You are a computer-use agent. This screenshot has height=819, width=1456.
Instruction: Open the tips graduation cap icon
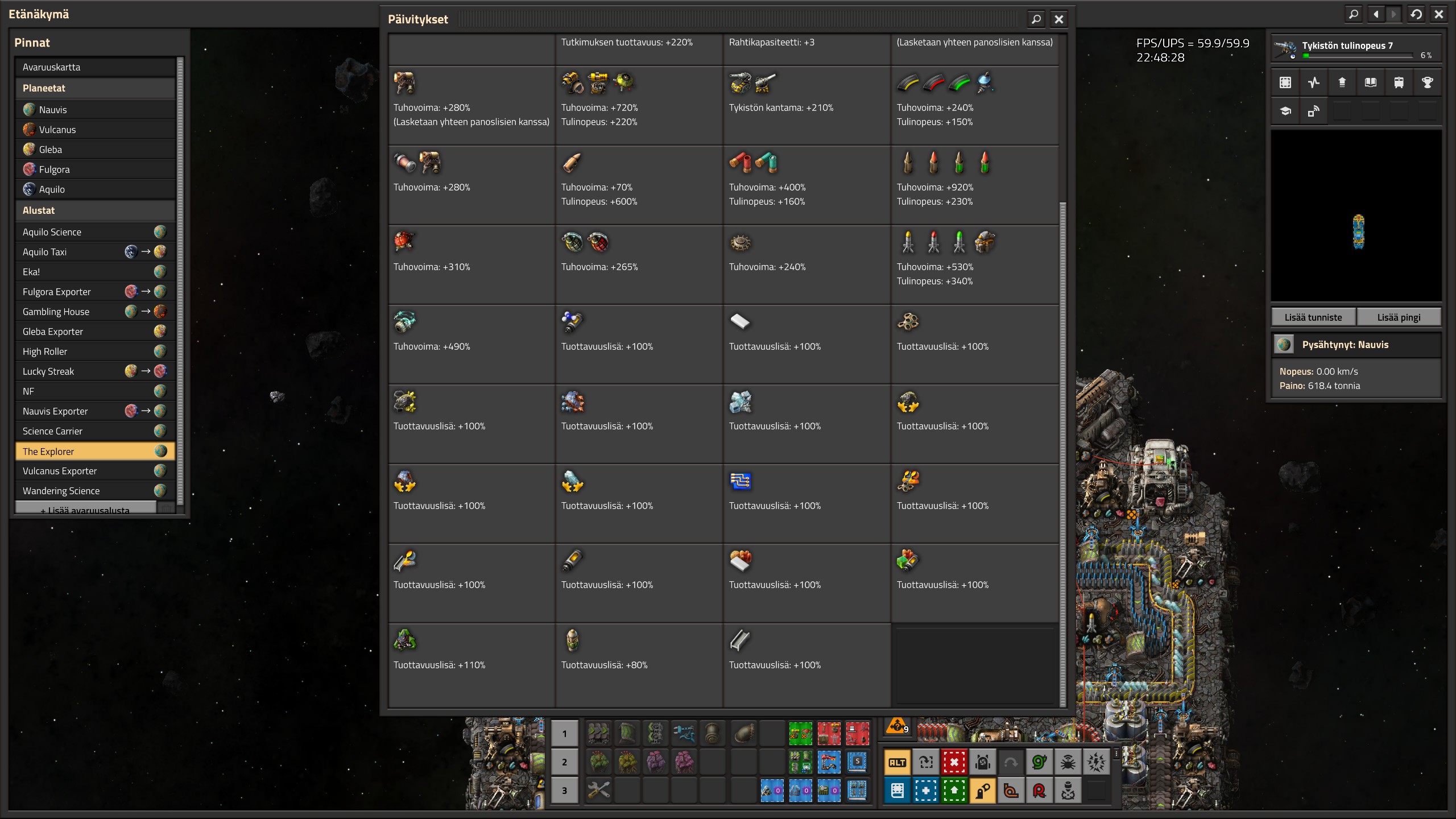pos(1285,111)
